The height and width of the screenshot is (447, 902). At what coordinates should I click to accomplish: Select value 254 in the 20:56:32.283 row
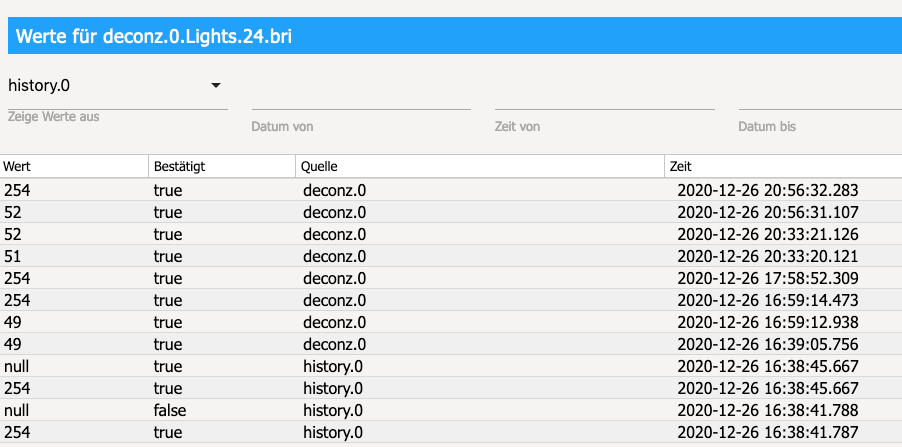(x=17, y=190)
